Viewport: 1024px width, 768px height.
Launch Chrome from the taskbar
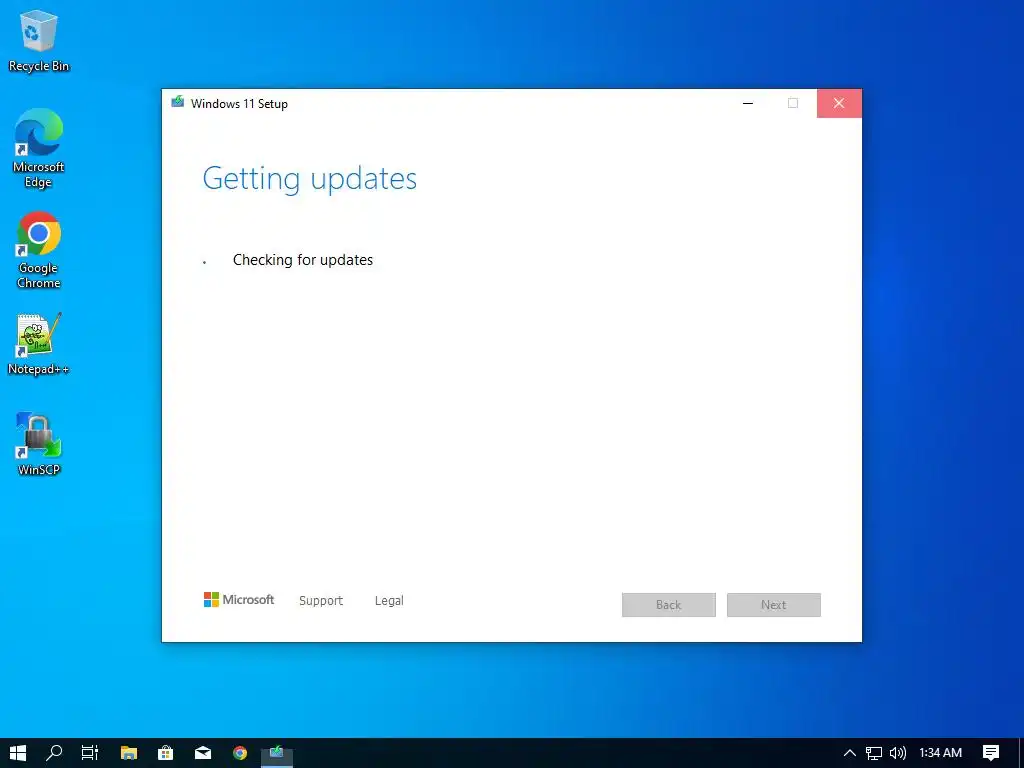pos(240,753)
